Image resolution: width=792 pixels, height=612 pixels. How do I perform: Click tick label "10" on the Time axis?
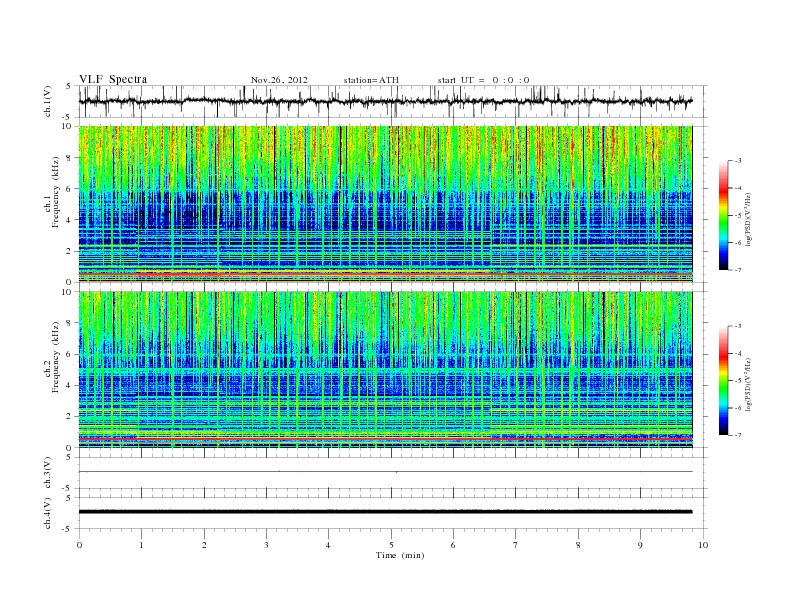[x=703, y=545]
